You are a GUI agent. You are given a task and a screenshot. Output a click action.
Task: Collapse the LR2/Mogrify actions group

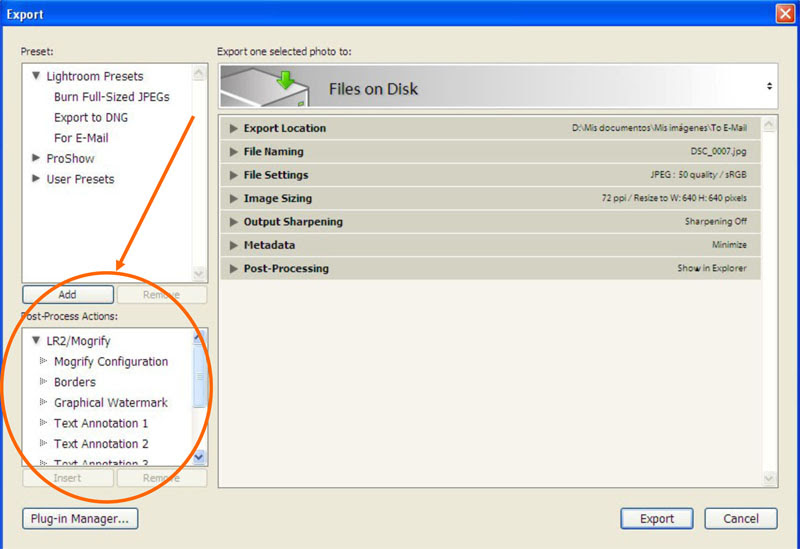36,340
